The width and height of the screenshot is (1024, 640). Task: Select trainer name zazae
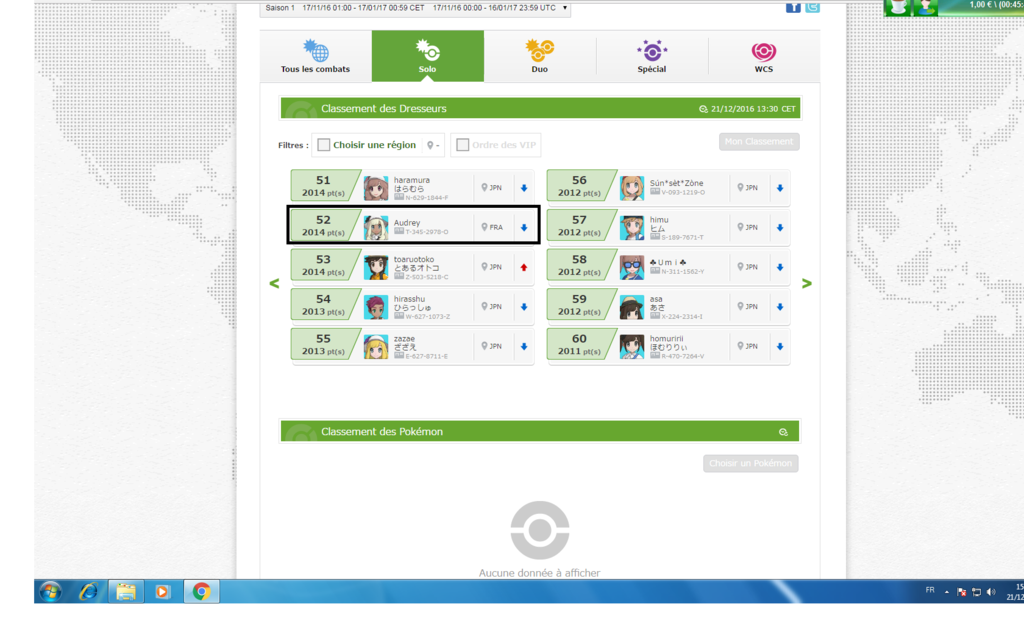[x=404, y=339]
